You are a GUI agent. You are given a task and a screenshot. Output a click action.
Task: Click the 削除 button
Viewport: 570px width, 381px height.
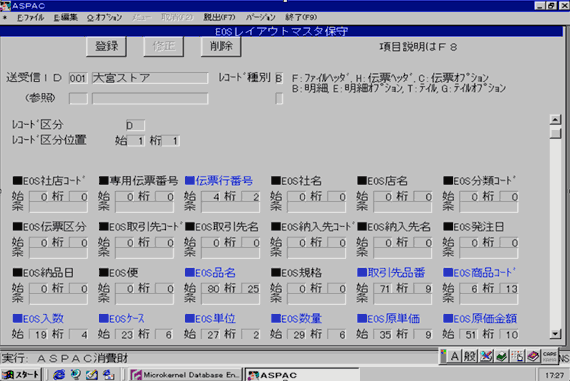coord(221,47)
